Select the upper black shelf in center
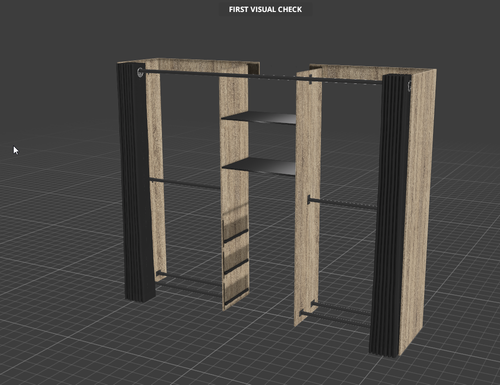The image size is (500, 385). (x=259, y=118)
